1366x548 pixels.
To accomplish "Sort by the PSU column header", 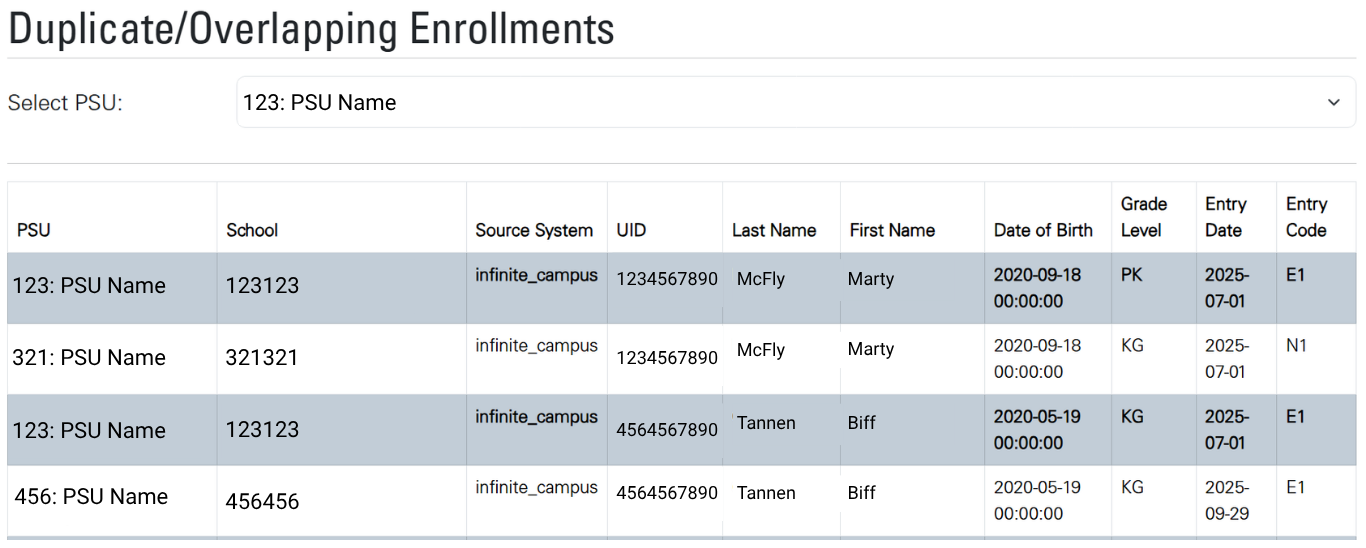I will (33, 230).
